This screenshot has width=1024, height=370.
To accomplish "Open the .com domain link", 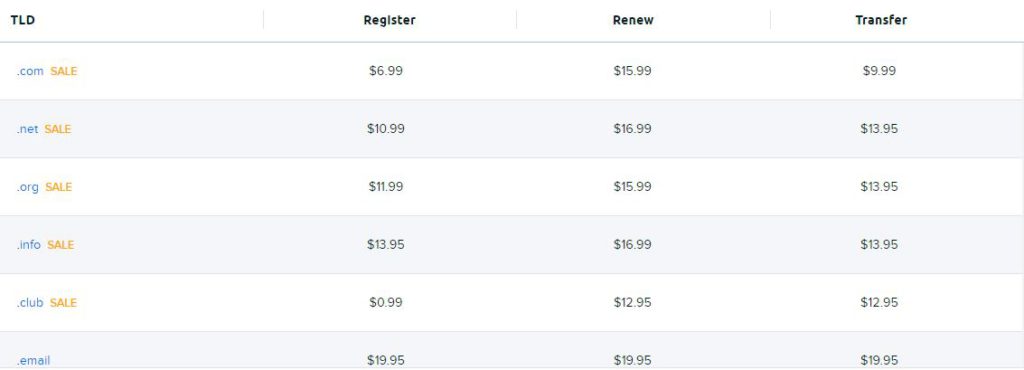I will [x=30, y=71].
